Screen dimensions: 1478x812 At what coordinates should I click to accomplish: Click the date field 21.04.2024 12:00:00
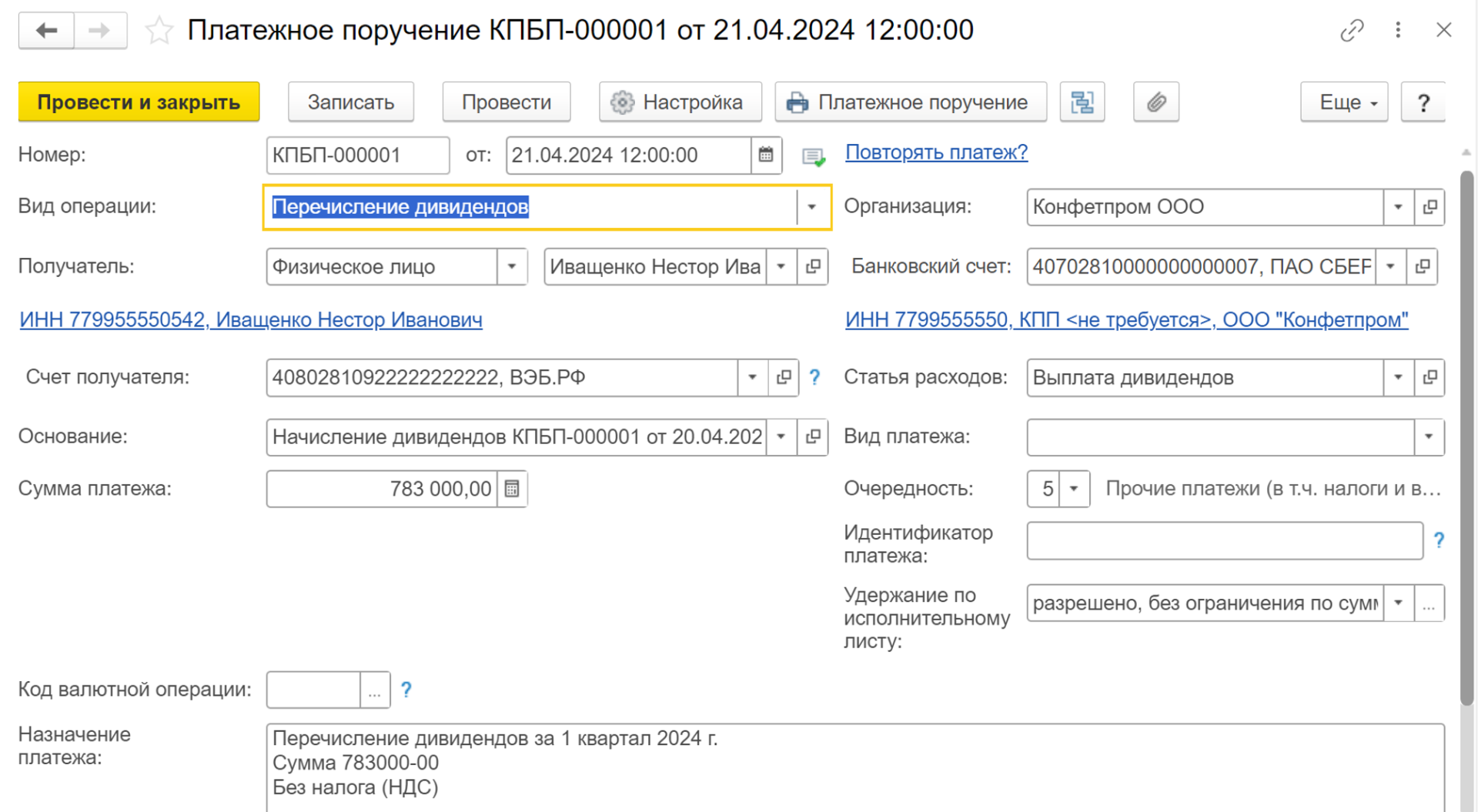(628, 155)
